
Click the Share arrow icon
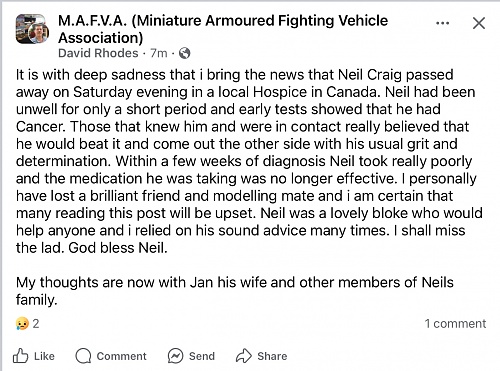pos(244,356)
